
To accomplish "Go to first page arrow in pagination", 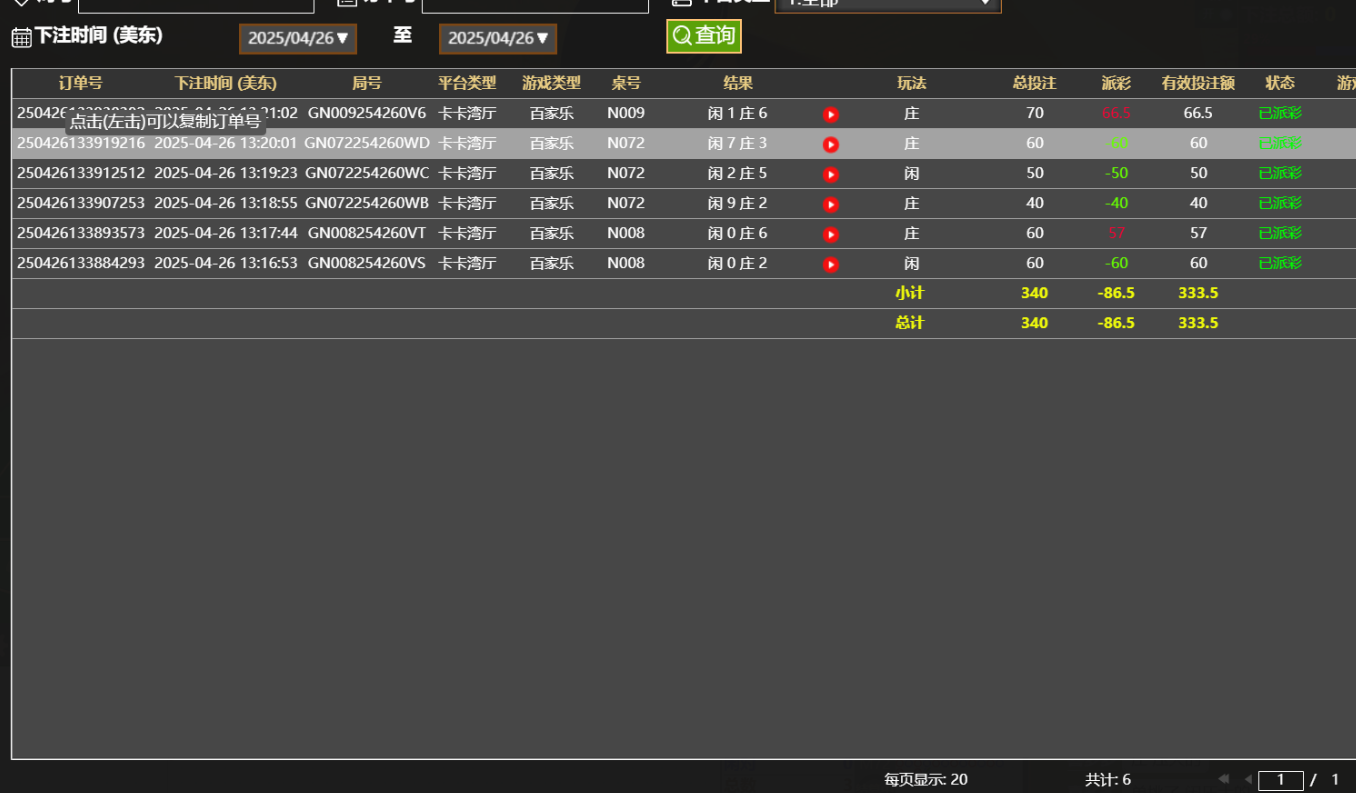I will pos(1224,779).
